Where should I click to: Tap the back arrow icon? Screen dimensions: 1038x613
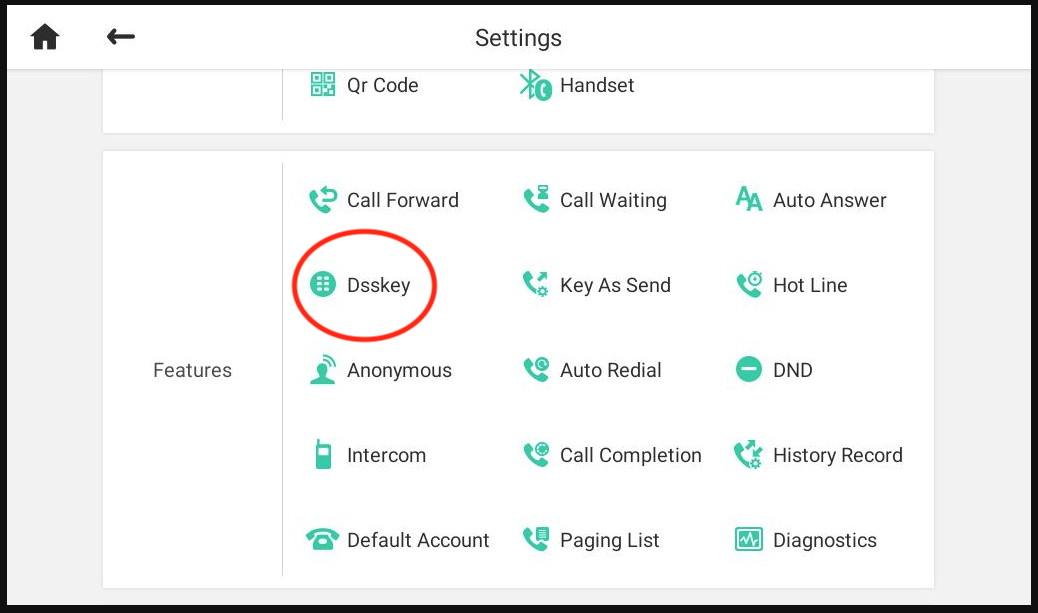coord(120,36)
